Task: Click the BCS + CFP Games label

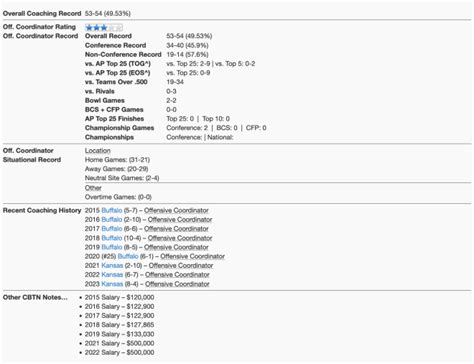Action: coord(114,110)
